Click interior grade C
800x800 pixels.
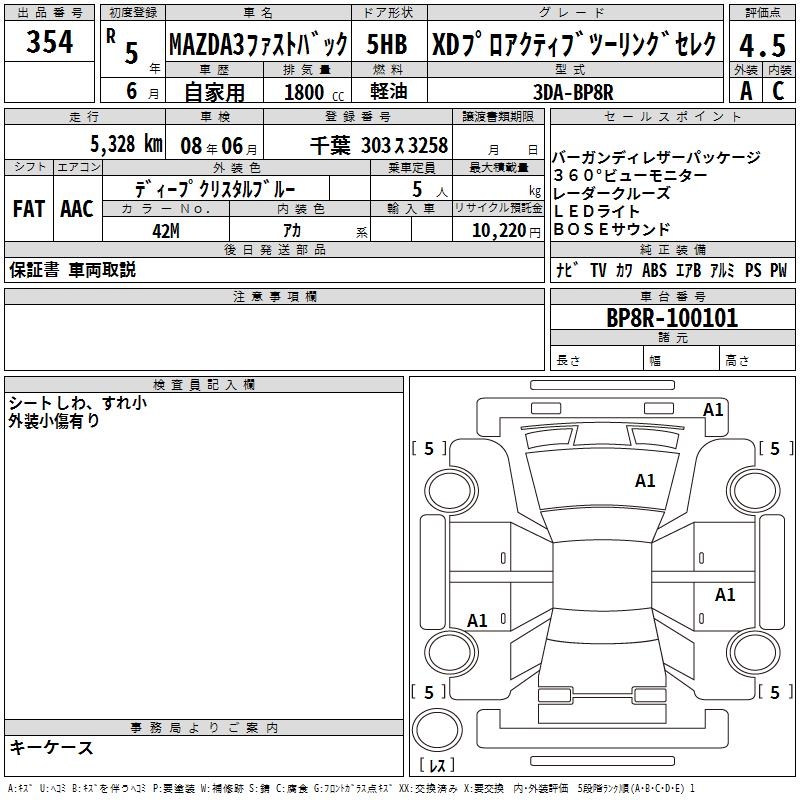(778, 91)
